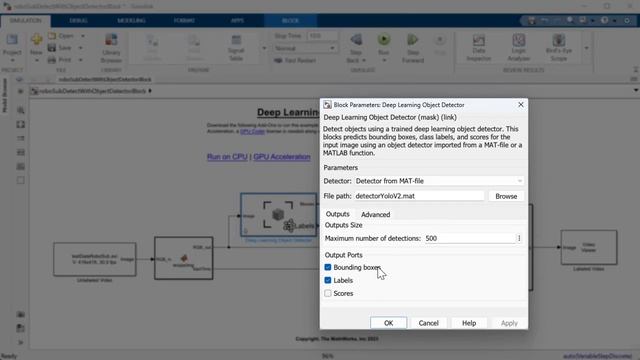Open the Bird's-Eye Scope

click(558, 47)
